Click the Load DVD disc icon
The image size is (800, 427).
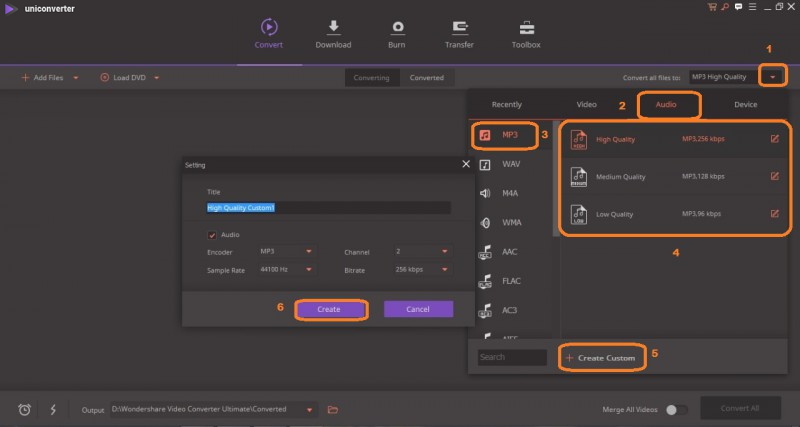point(105,78)
